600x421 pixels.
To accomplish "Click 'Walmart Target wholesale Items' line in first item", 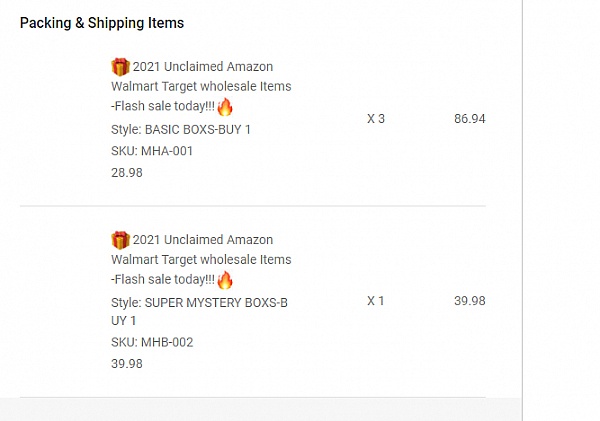I will pyautogui.click(x=201, y=86).
